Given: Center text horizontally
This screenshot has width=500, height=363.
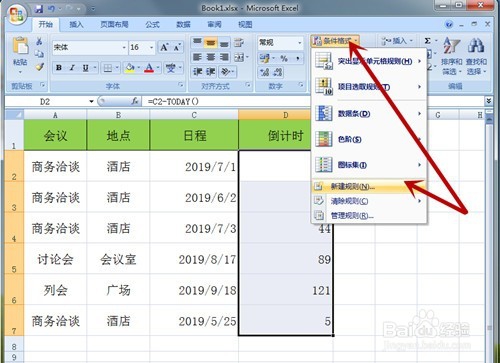Looking at the screenshot, I should click(x=211, y=57).
